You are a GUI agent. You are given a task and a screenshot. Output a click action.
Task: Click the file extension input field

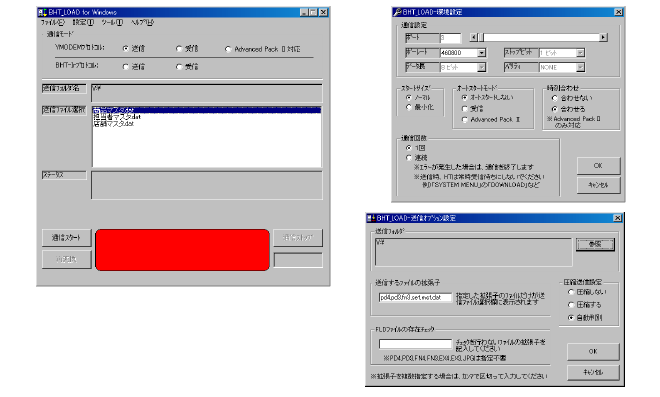[x=415, y=298]
